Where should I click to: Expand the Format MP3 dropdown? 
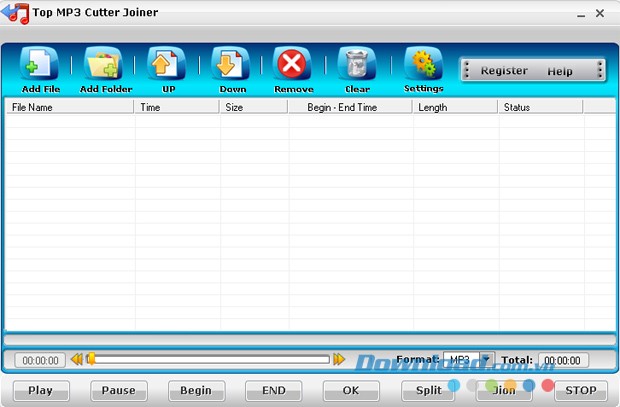pos(486,359)
